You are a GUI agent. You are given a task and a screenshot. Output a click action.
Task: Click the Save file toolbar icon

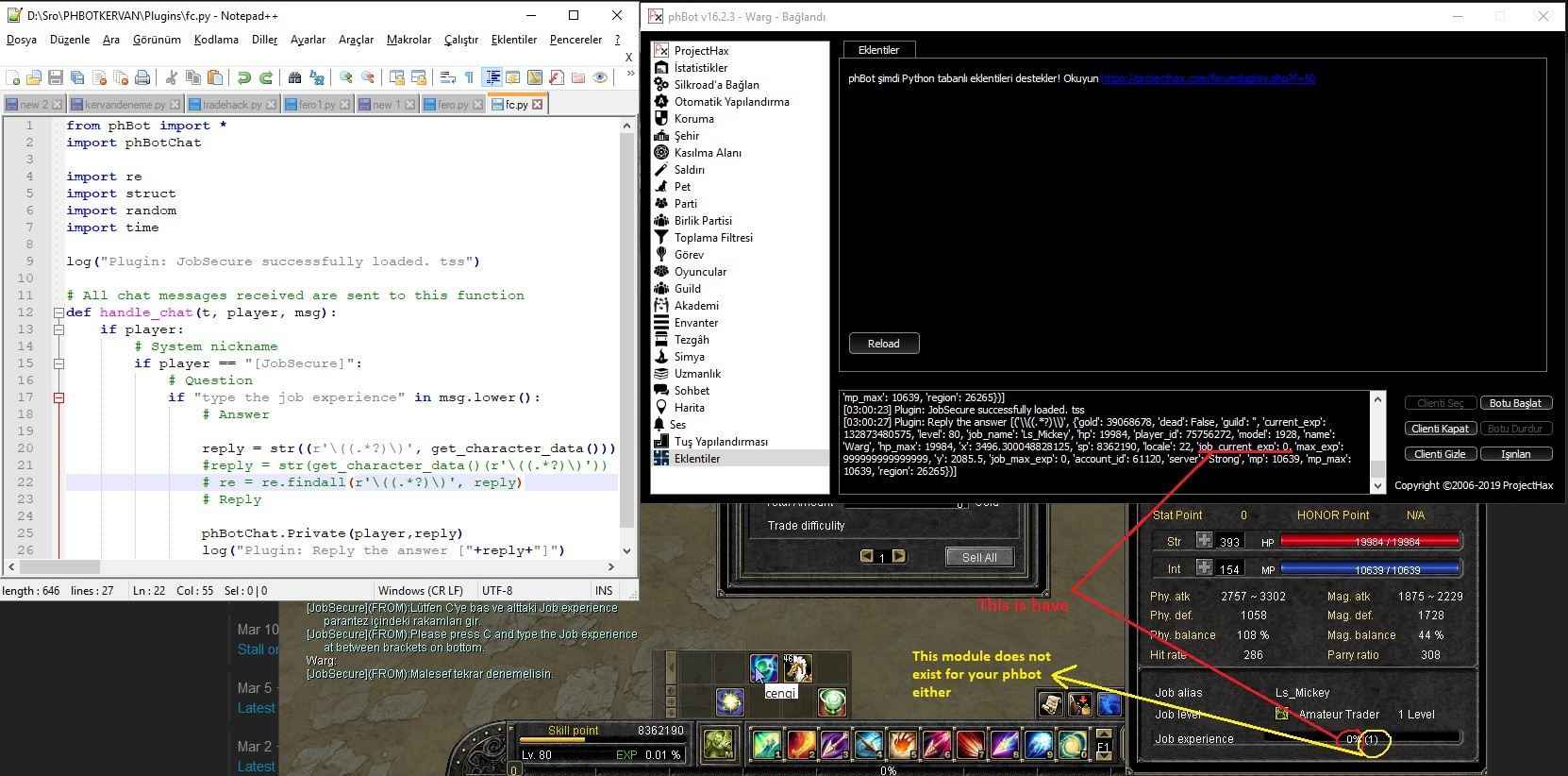56,77
